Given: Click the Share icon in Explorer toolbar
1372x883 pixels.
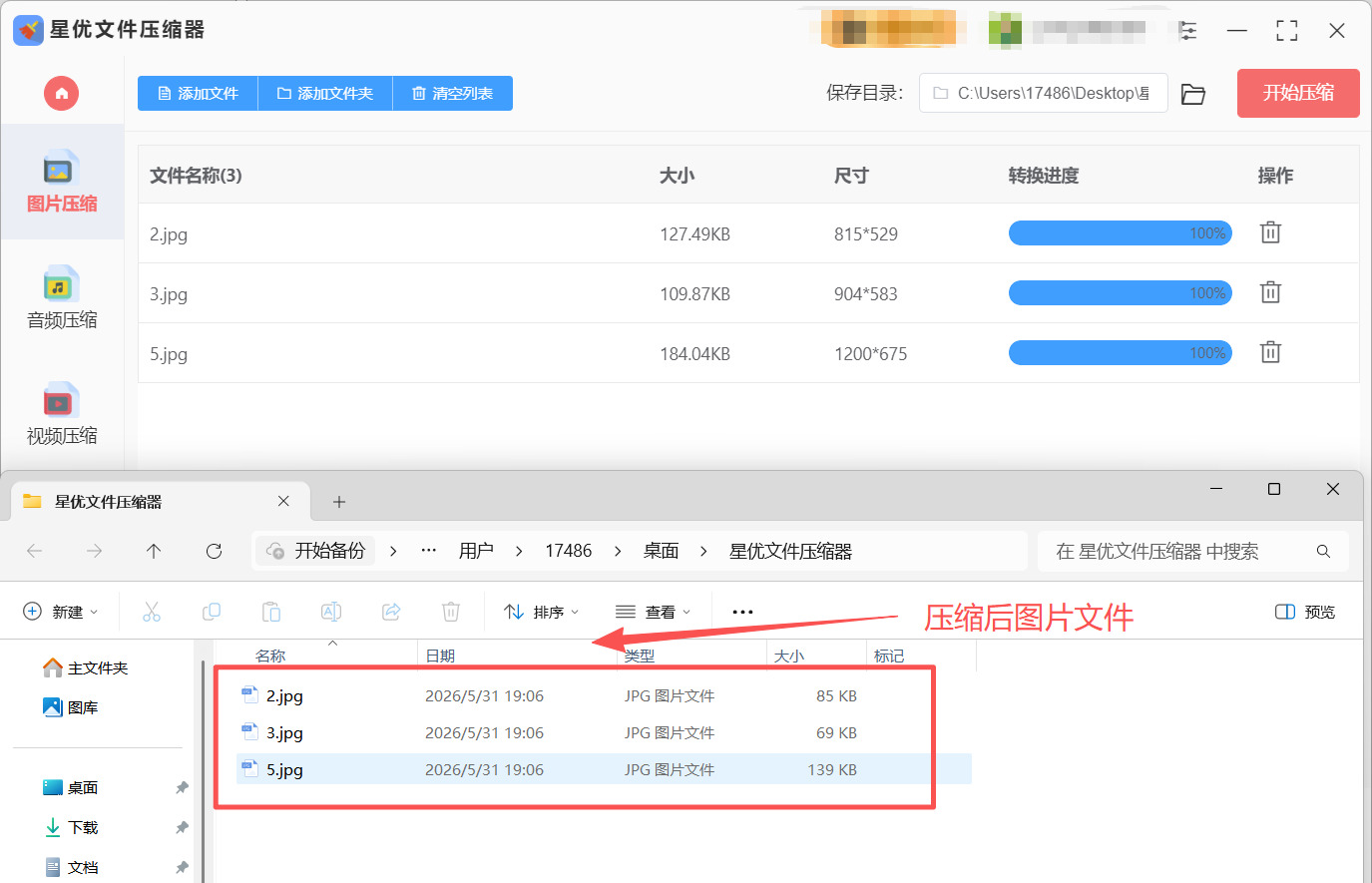Looking at the screenshot, I should click(391, 612).
